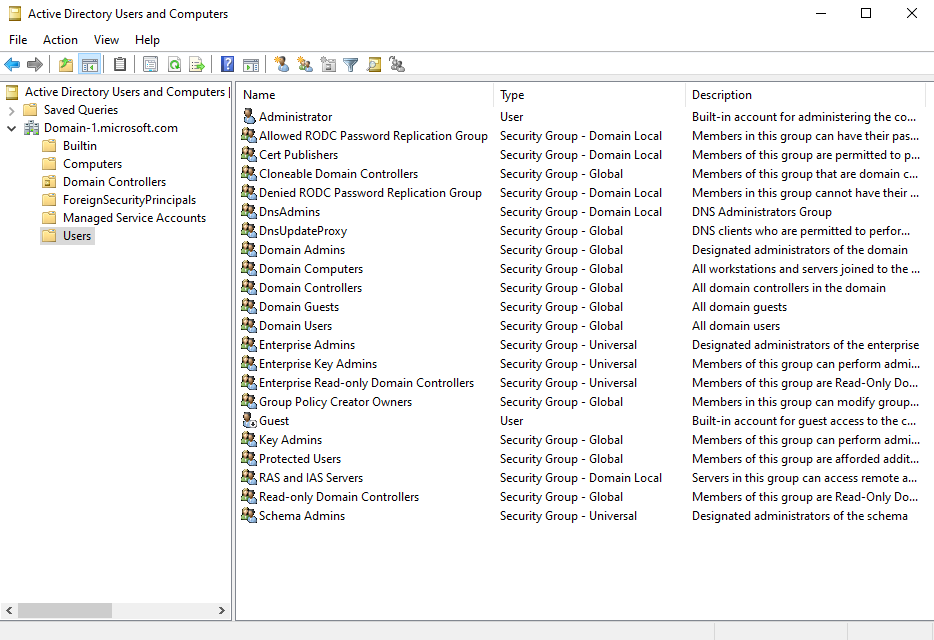934x640 pixels.
Task: Select the Domain Admins group
Action: pyautogui.click(x=298, y=249)
